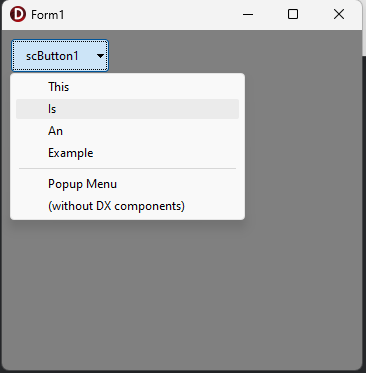Image resolution: width=366 pixels, height=373 pixels.
Task: Click the Delphi app icon in the Form1 title bar
Action: pyautogui.click(x=18, y=14)
